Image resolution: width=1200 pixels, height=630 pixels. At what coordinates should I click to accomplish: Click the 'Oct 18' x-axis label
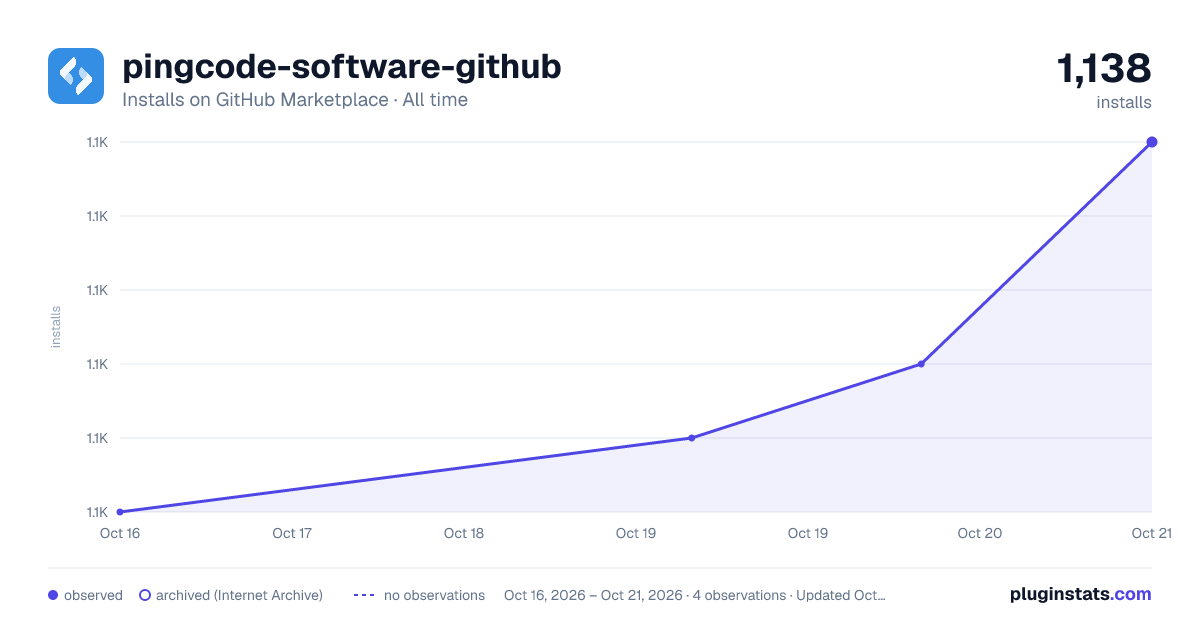pos(464,533)
